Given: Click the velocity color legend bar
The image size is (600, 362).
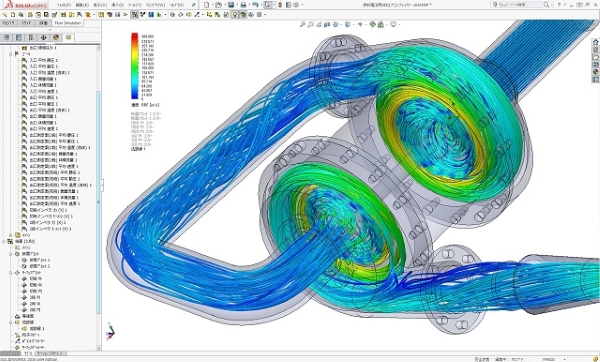Looking at the screenshot, I should (x=135, y=66).
